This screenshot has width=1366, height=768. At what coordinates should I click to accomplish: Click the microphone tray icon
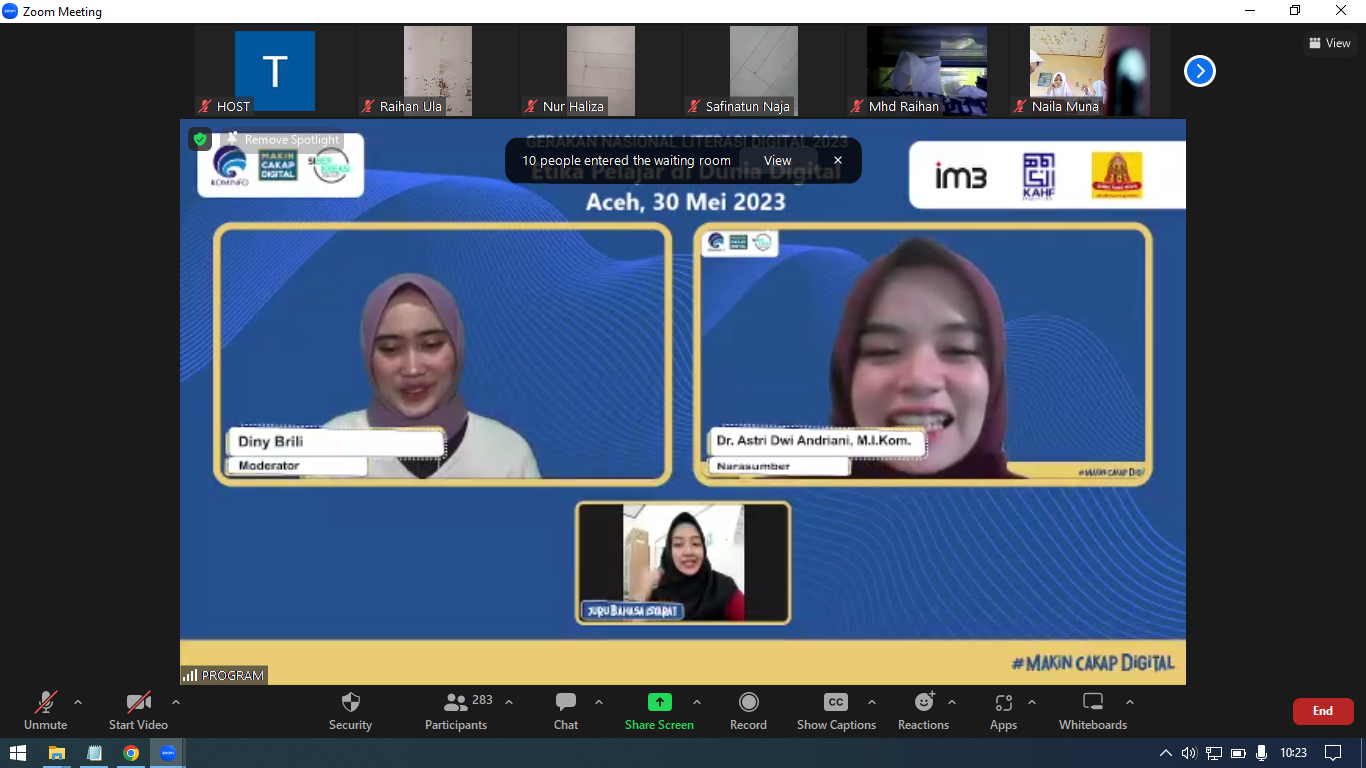(x=1261, y=753)
